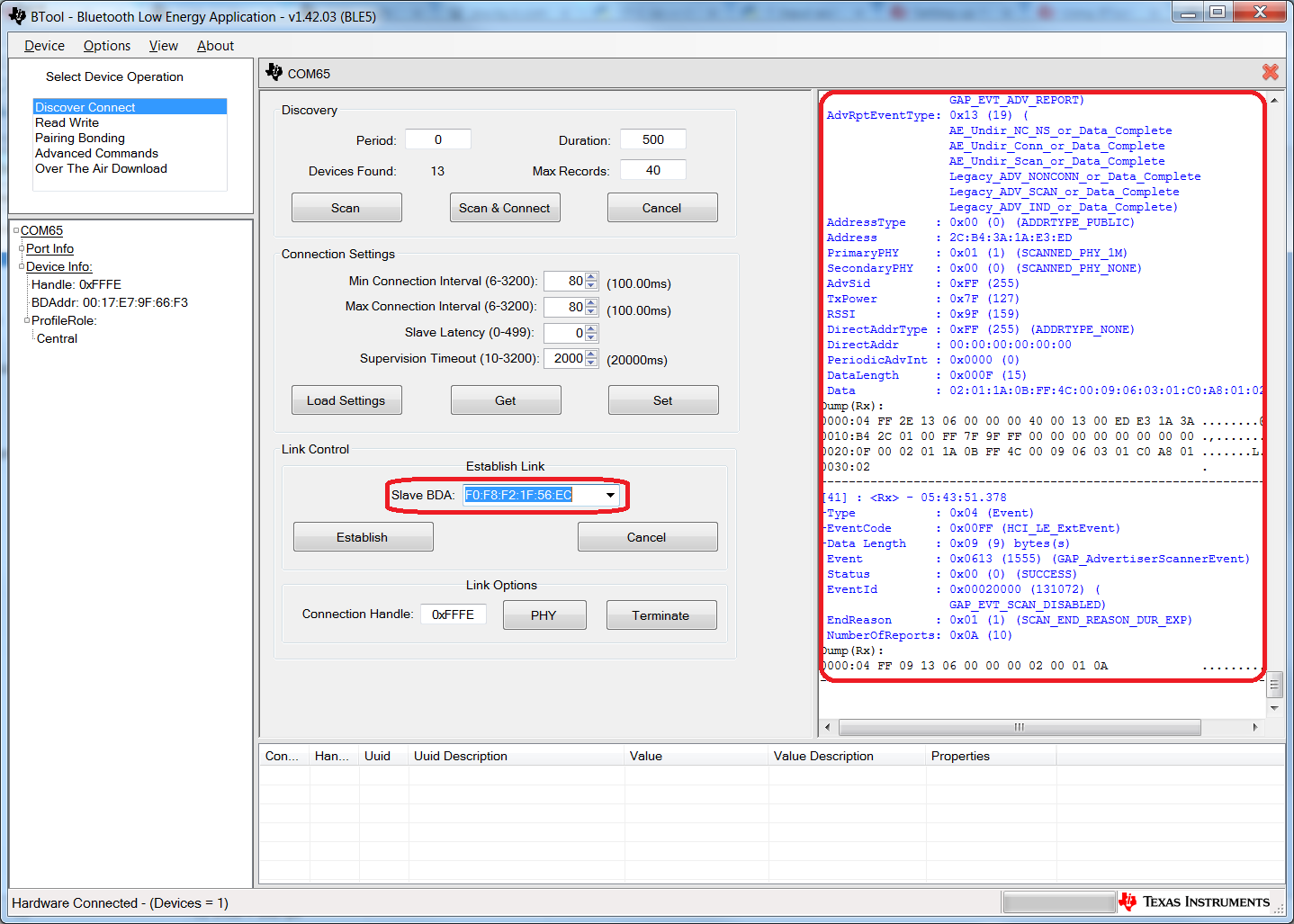The image size is (1294, 924).
Task: Click the COM65 tab icon
Action: [x=274, y=73]
